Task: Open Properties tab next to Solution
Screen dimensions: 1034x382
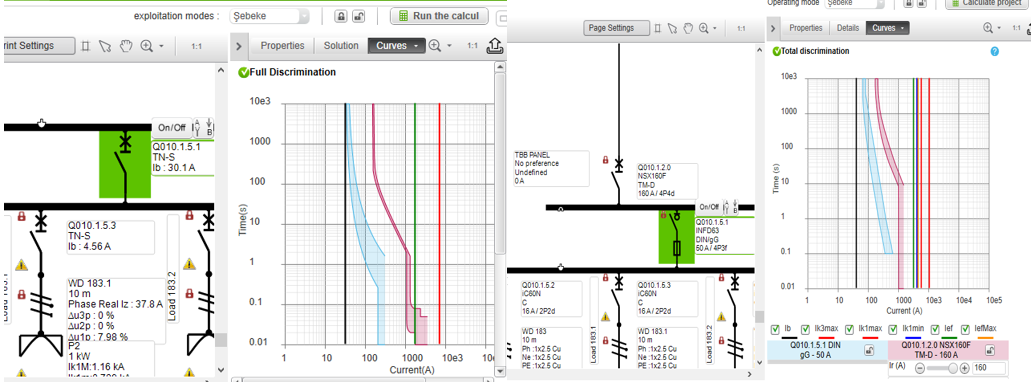Action: 282,46
